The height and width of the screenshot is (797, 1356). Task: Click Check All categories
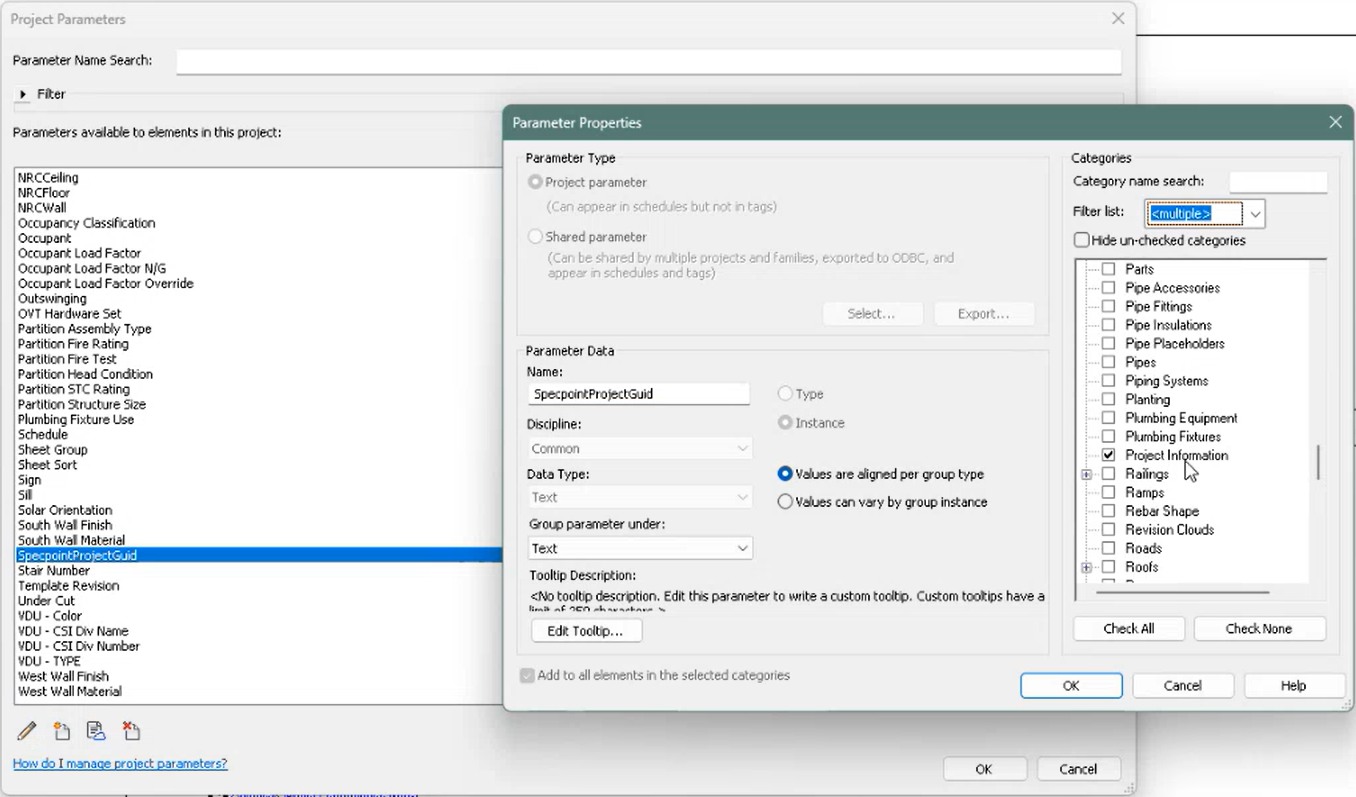1129,628
